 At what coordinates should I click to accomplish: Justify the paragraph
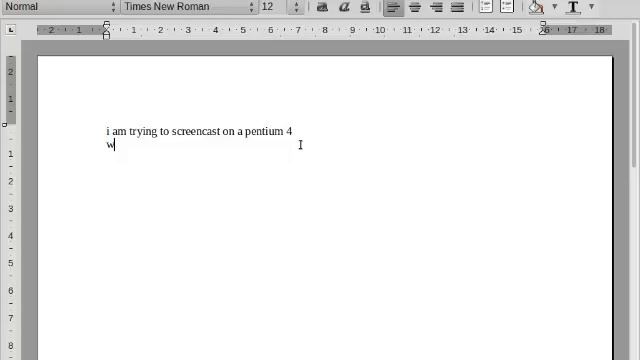[x=458, y=7]
